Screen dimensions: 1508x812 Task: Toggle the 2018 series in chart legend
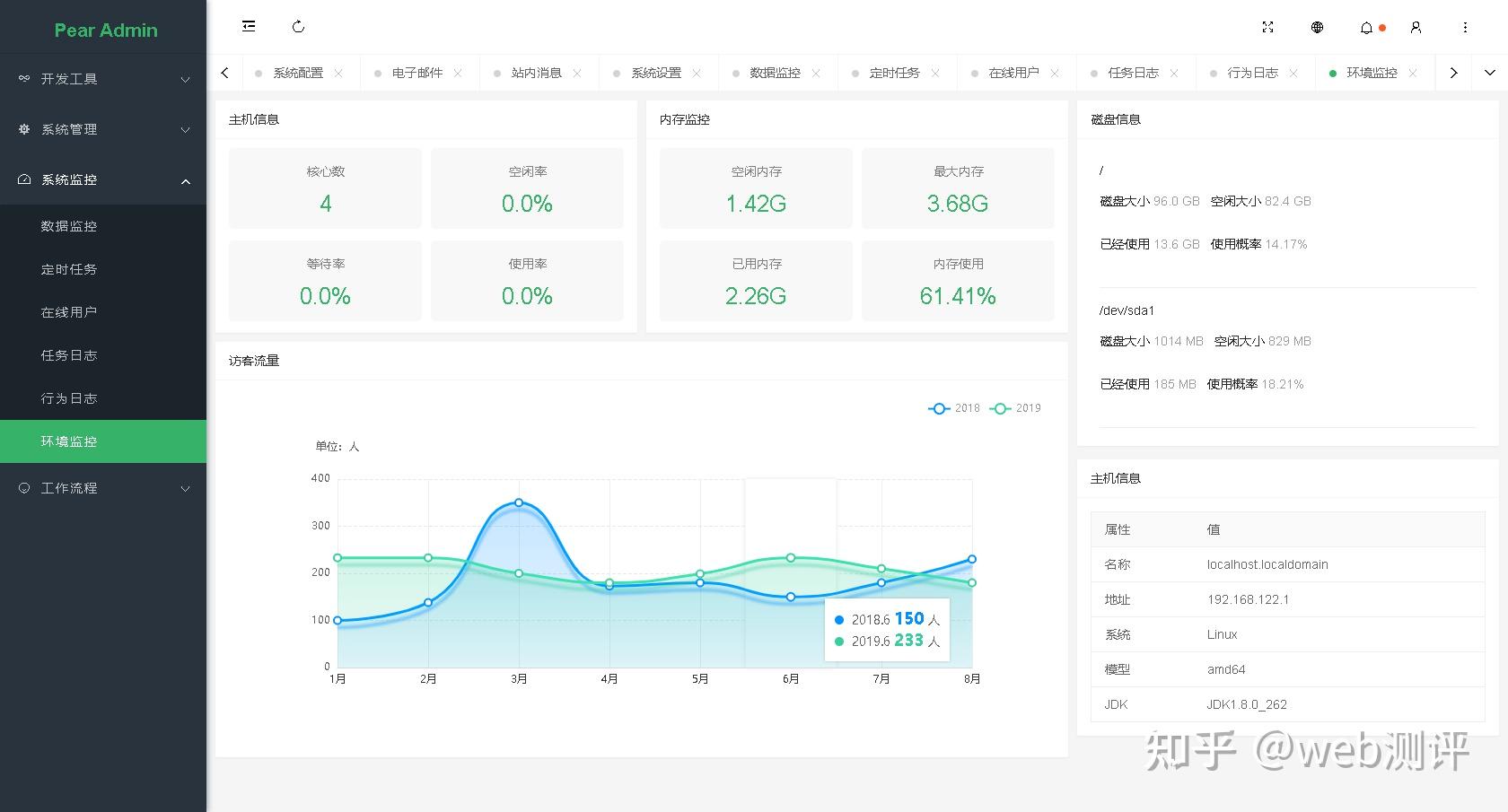point(954,408)
